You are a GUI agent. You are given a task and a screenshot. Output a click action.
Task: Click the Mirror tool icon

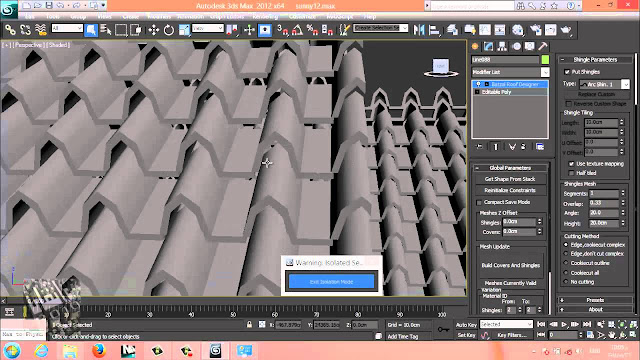419,30
